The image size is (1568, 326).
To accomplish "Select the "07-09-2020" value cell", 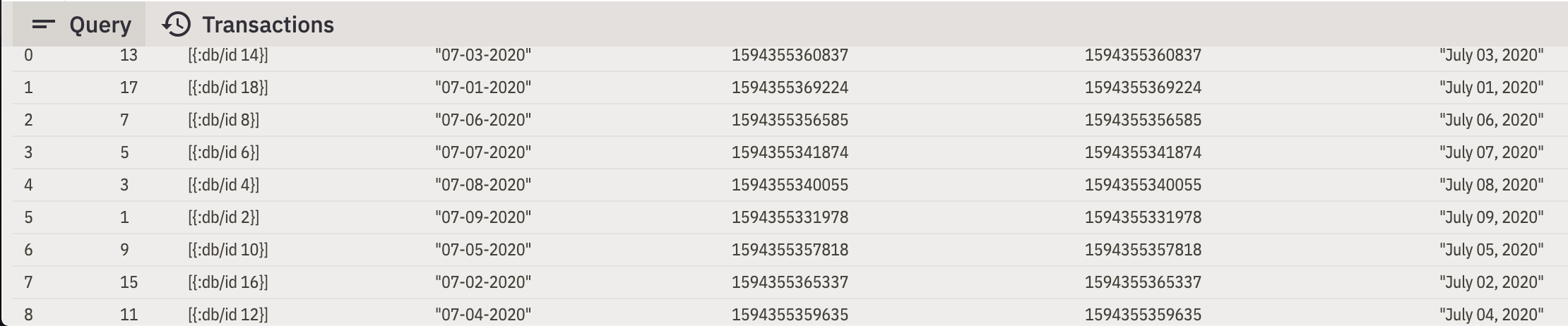I will tap(483, 217).
